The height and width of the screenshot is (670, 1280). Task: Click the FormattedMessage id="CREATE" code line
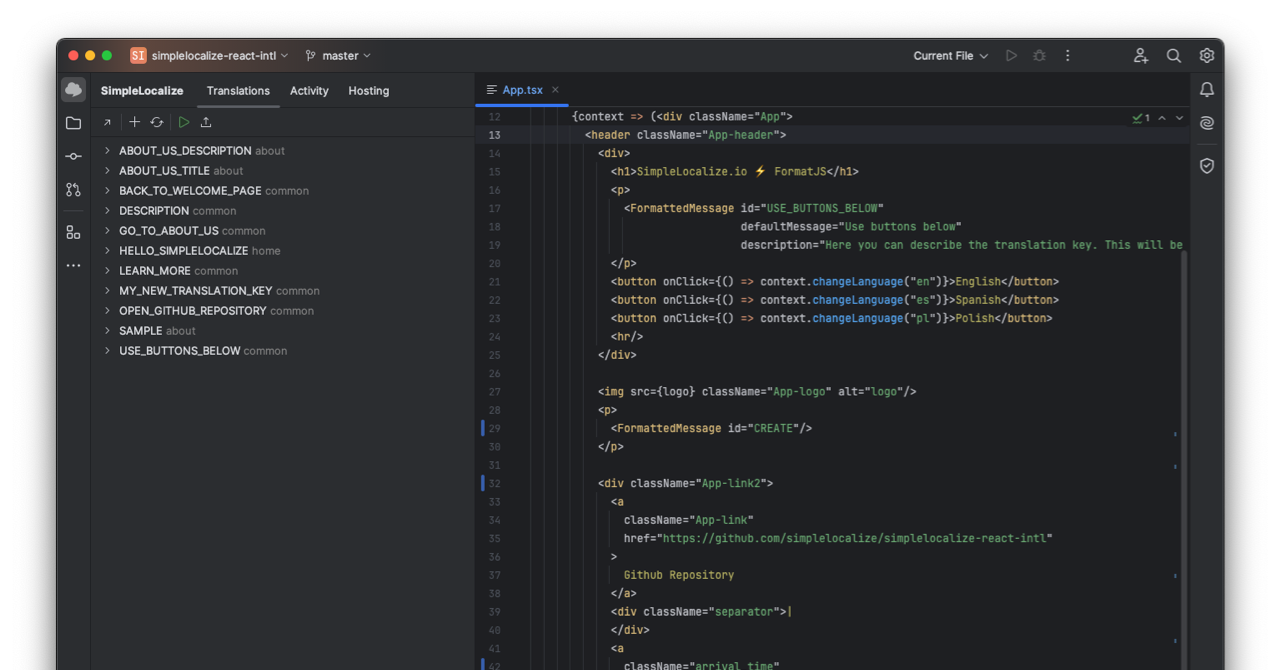click(x=712, y=428)
